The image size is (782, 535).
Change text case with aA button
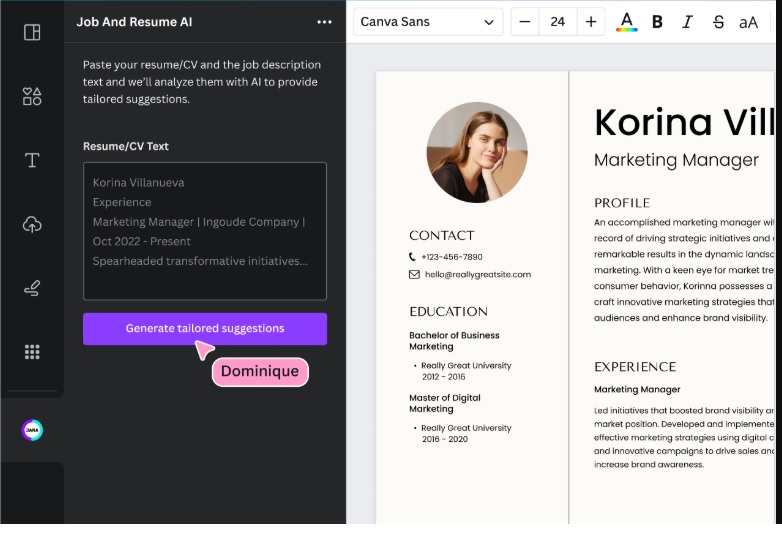click(748, 22)
